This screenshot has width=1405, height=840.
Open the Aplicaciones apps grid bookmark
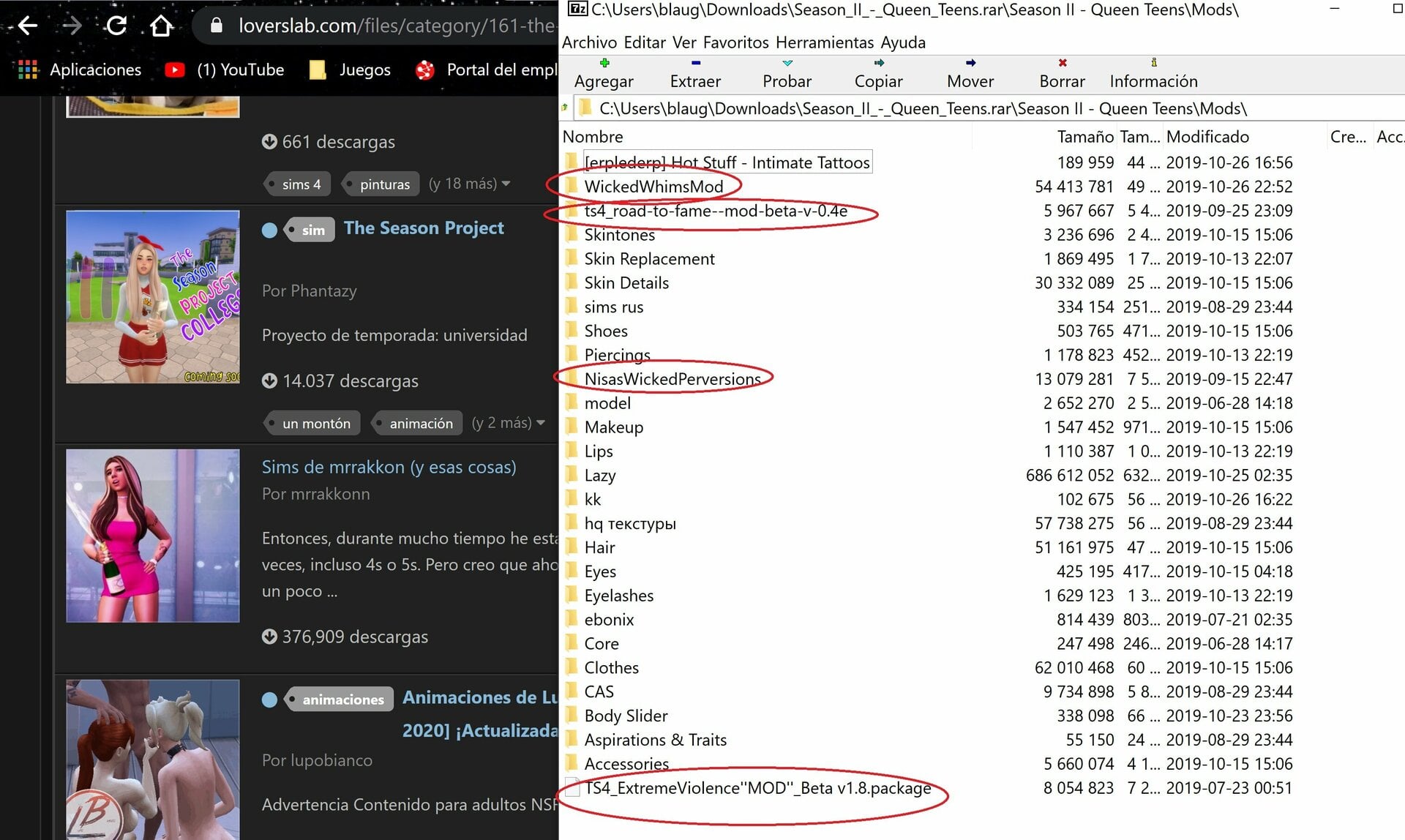click(x=79, y=70)
